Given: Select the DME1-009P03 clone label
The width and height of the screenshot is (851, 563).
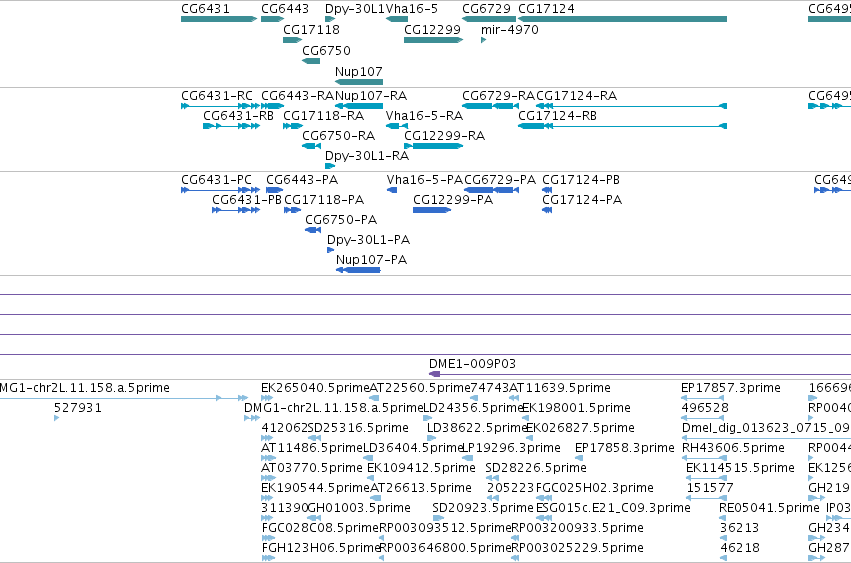Looking at the screenshot, I should pos(472,364).
